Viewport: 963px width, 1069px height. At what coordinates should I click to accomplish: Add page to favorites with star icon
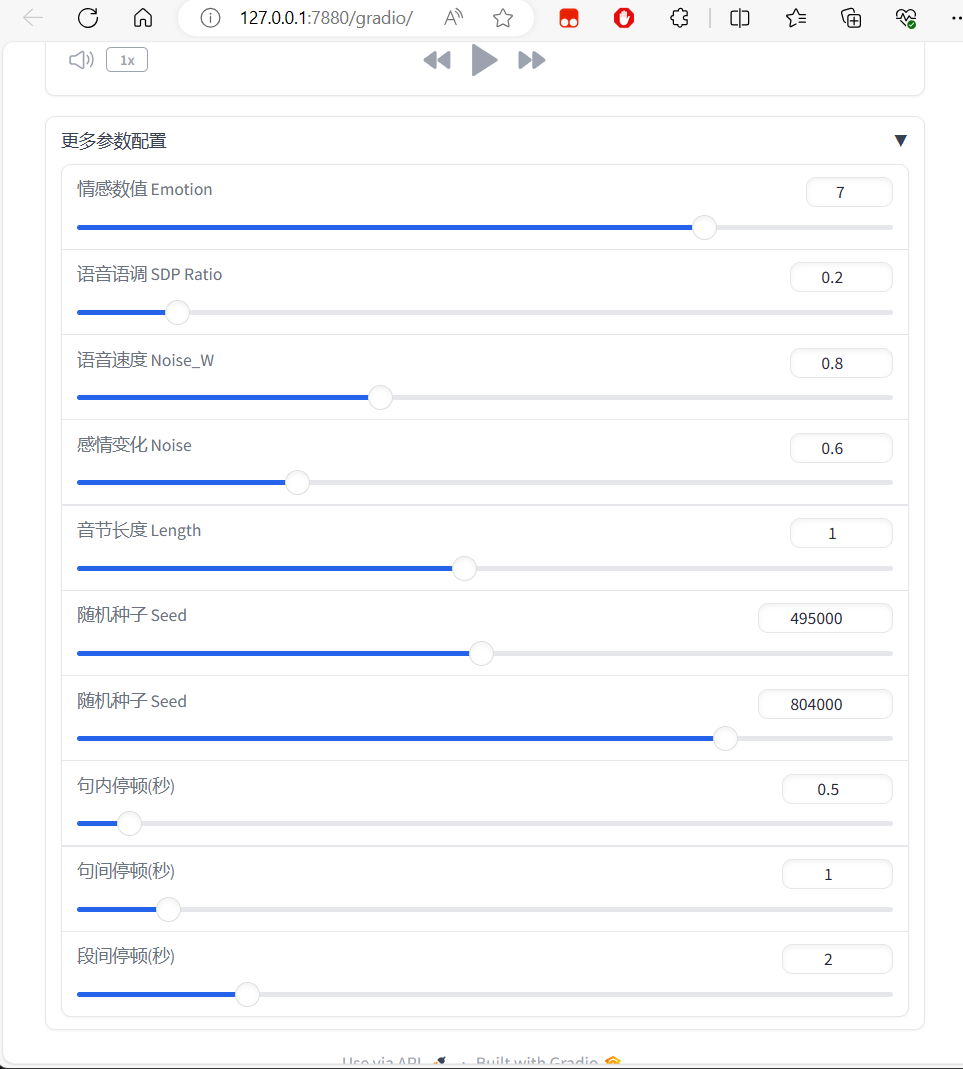pyautogui.click(x=503, y=18)
